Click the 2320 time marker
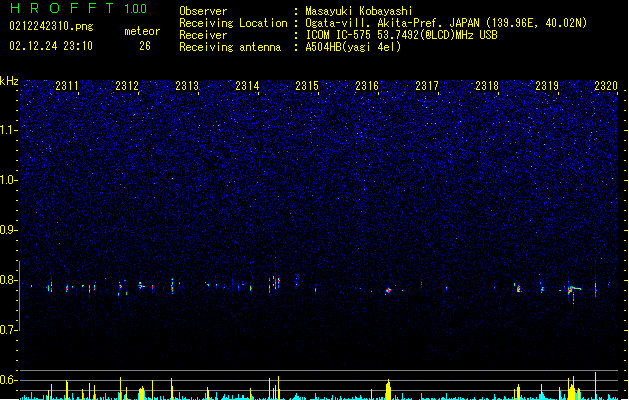Image resolution: width=629 pixels, height=400 pixels. 606,86
